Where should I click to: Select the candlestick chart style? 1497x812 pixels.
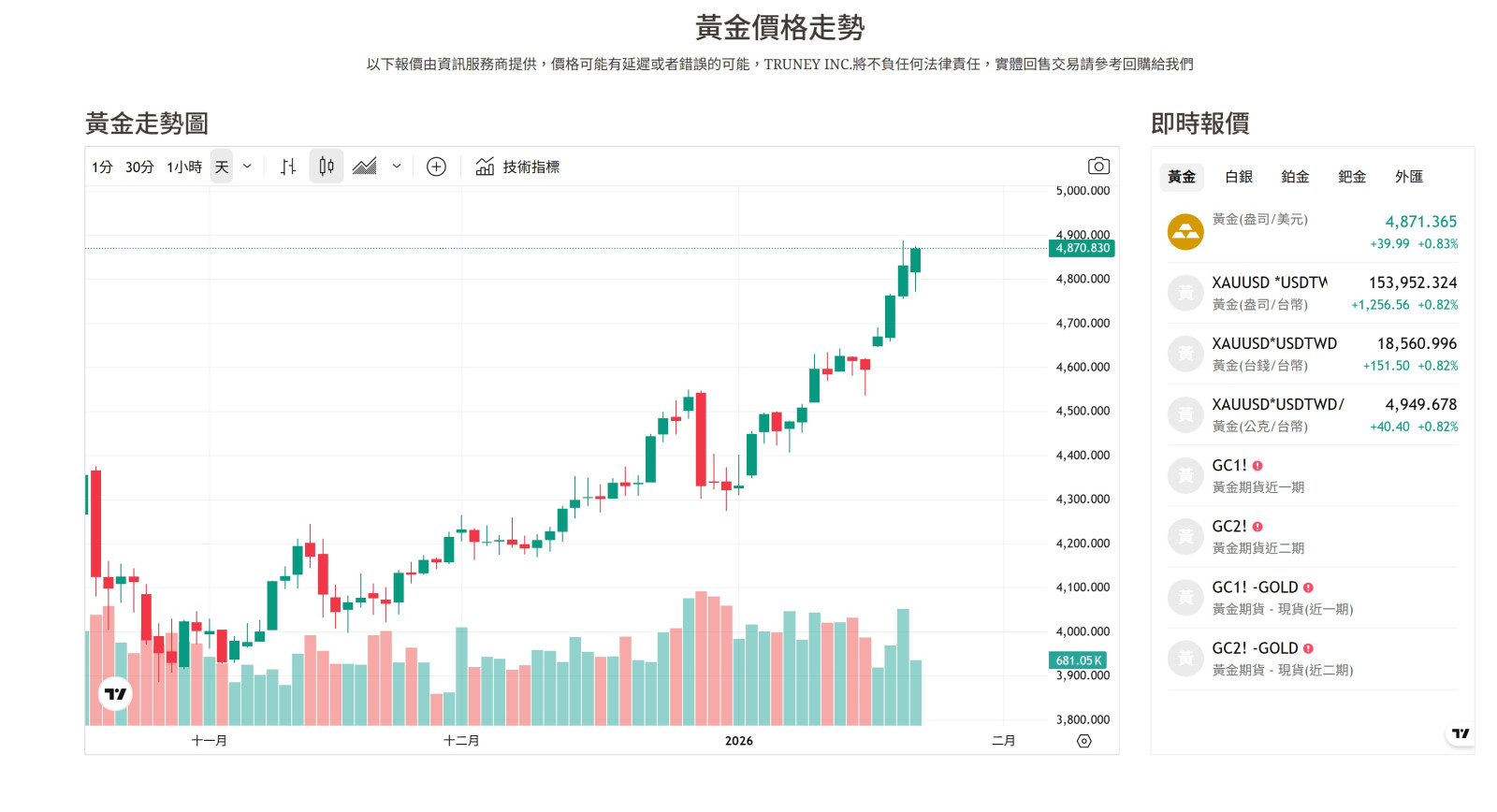[327, 167]
